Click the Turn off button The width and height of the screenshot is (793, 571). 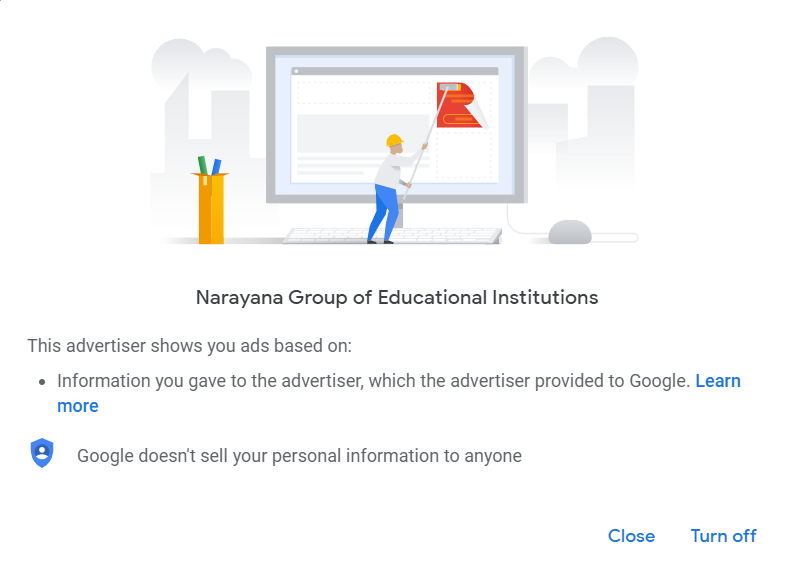[723, 536]
